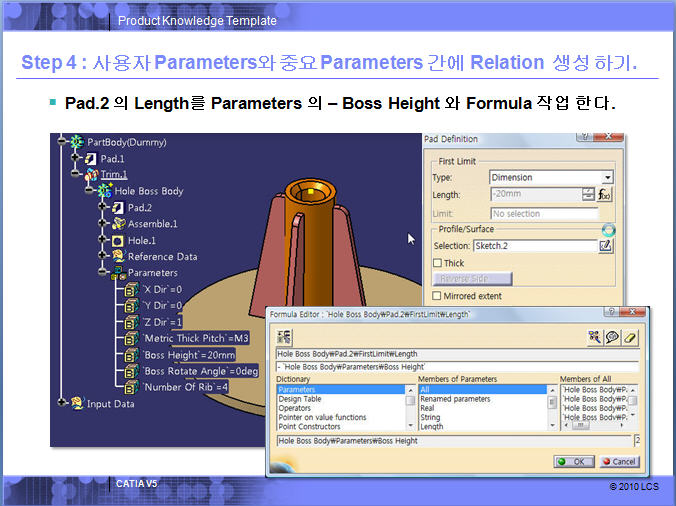Click the Hole.1 feature icon in tree
676x506 pixels.
coord(117,240)
